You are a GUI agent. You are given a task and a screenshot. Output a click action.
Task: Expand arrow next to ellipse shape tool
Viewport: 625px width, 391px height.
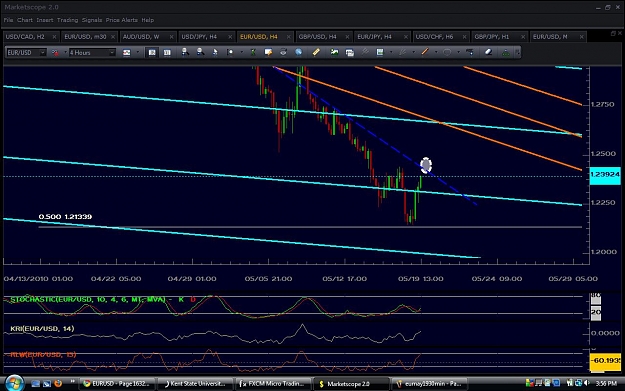pyautogui.click(x=458, y=53)
